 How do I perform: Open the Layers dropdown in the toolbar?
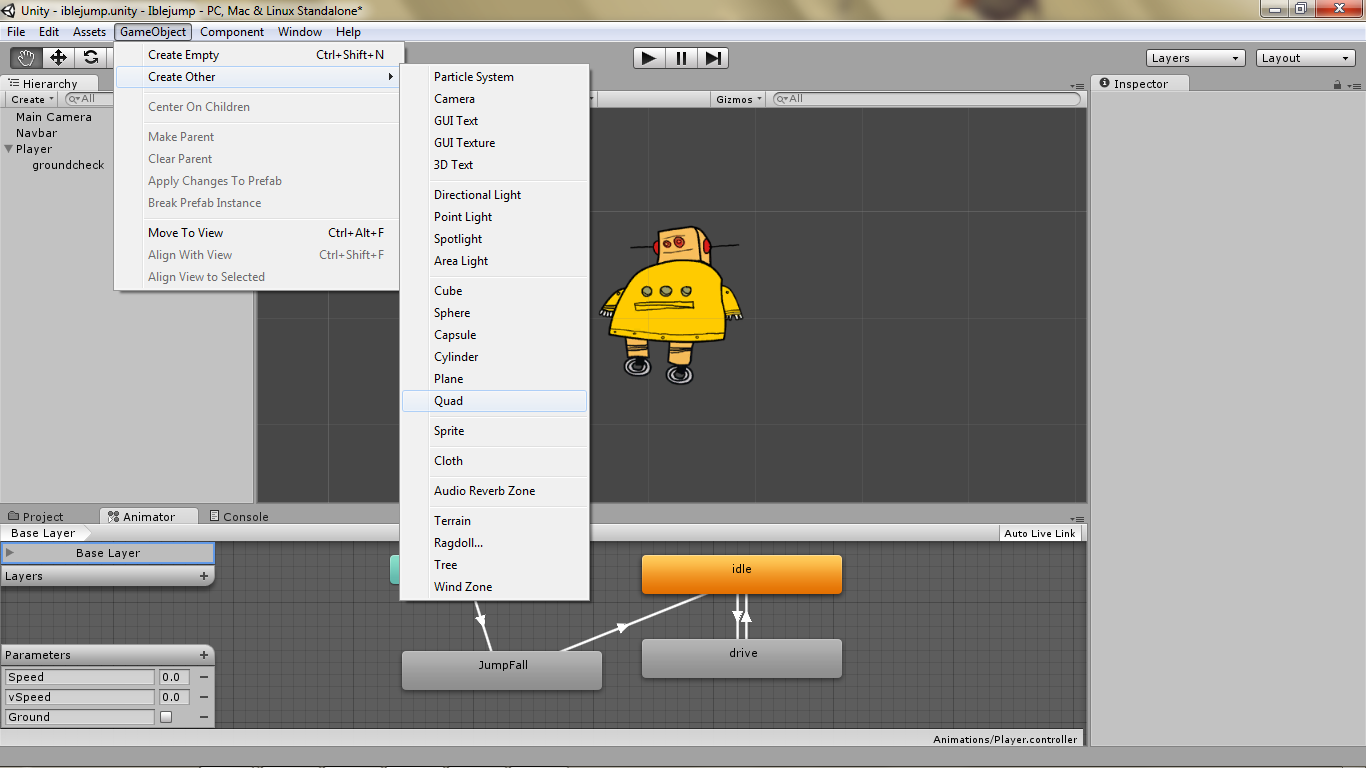(x=1195, y=57)
